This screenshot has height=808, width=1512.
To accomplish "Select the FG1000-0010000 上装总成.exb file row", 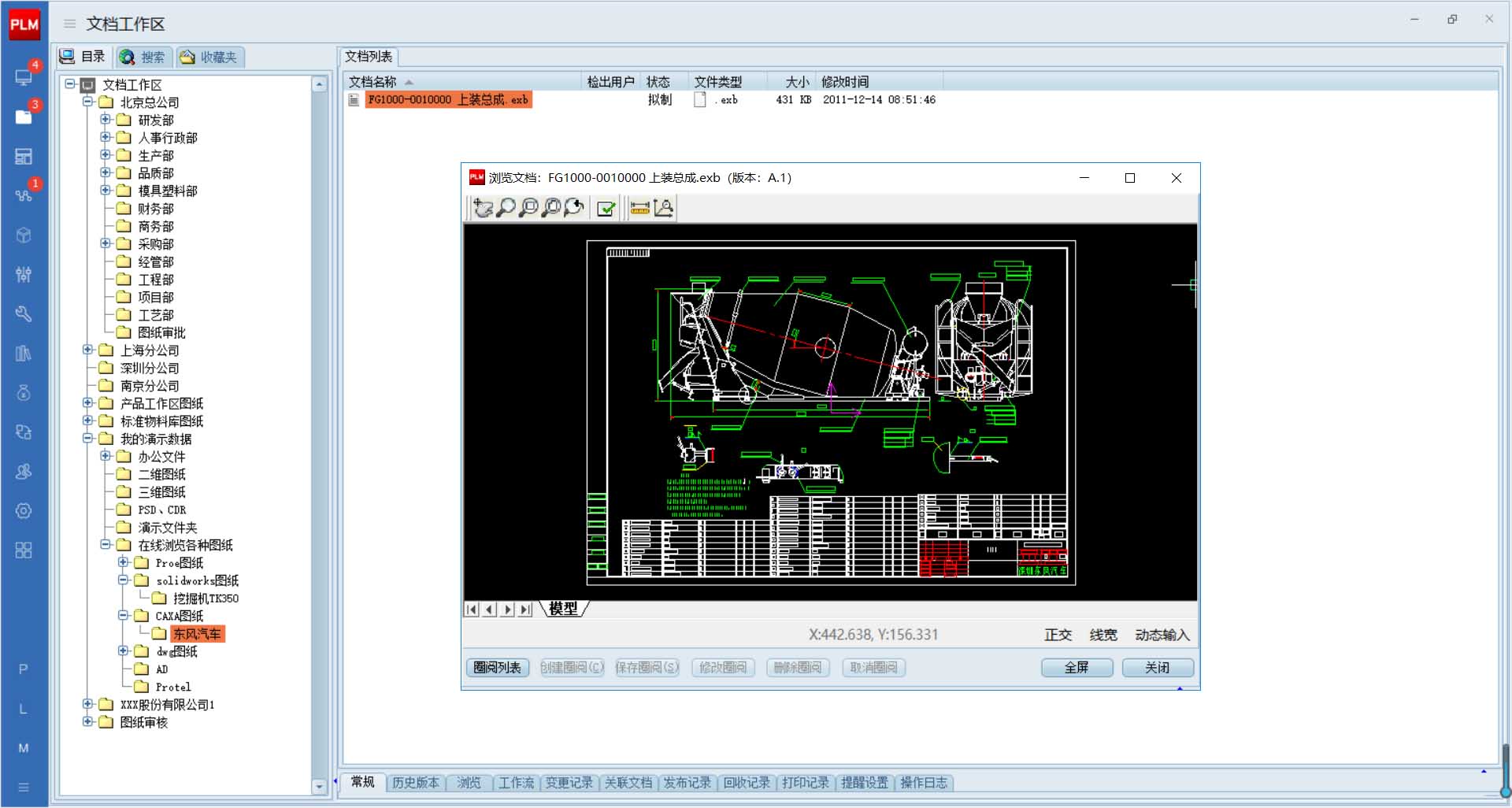I will pos(448,100).
